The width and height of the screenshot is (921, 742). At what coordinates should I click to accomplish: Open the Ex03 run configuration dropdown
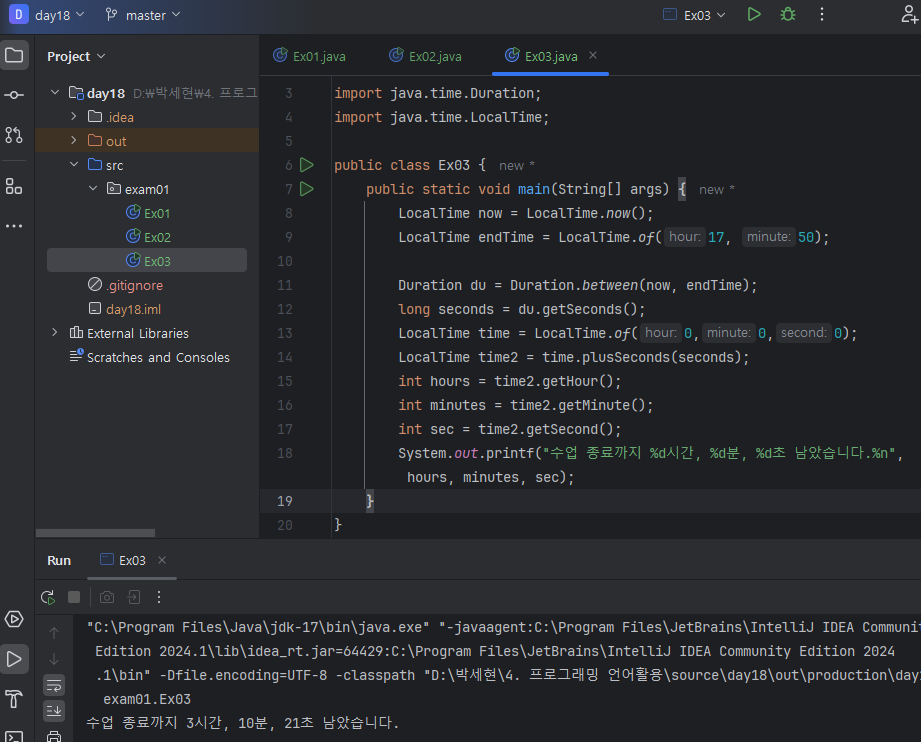(x=695, y=15)
